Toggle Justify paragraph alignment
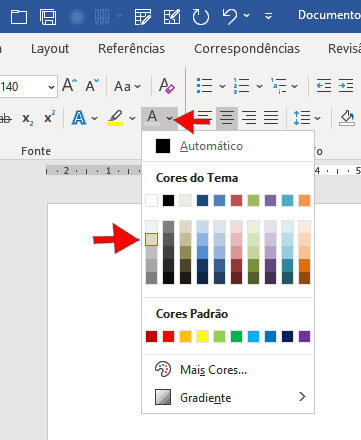This screenshot has height=440, width=361. coord(271,118)
